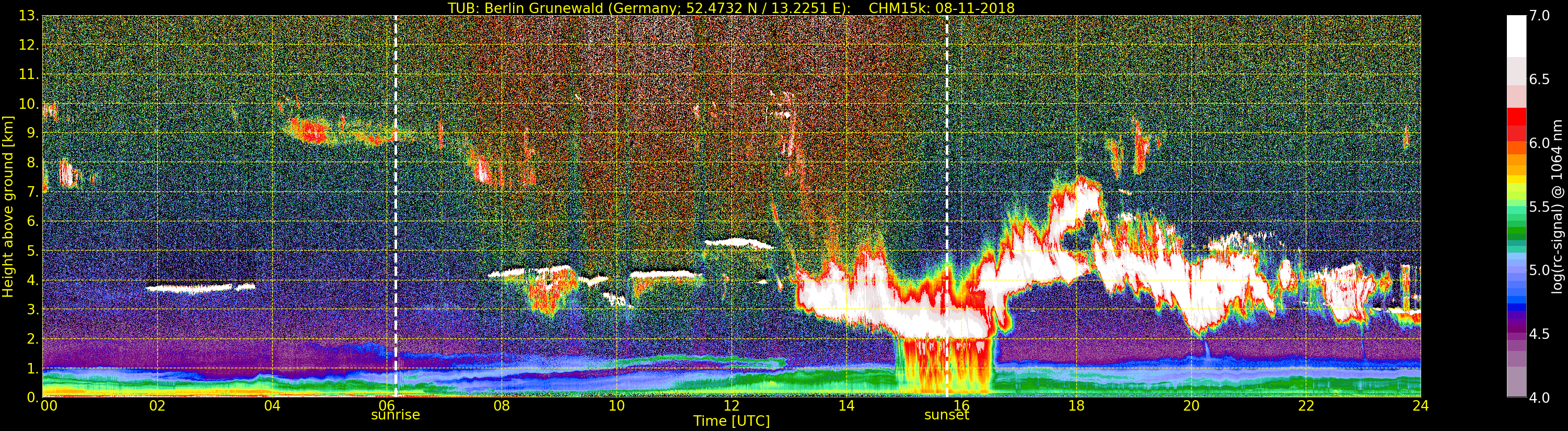Click the x-axis tick label '24'
This screenshot has width=1568, height=431.
[x=1421, y=406]
